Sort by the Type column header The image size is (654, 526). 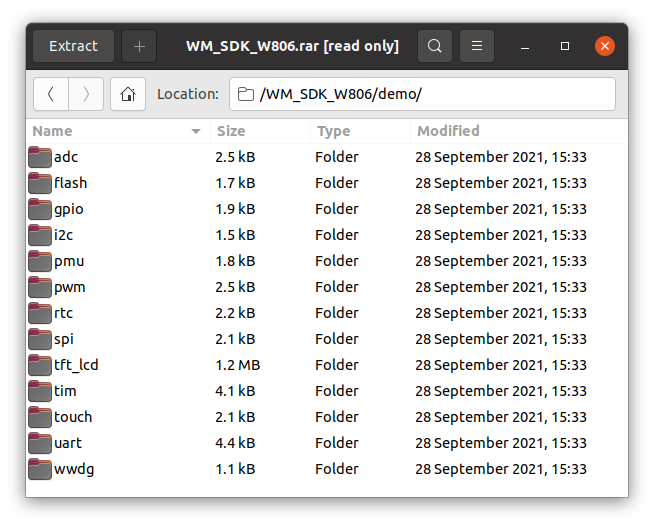(x=360, y=131)
